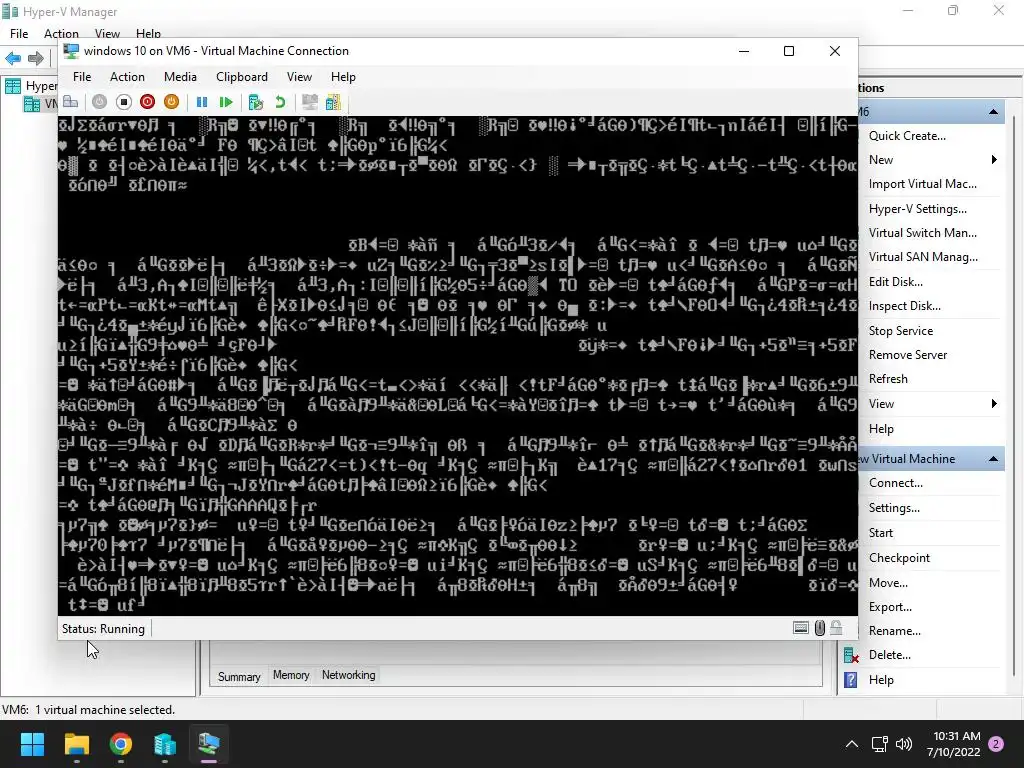Expand the New submenu arrow
Screen dimensions: 1024x768
[994, 160]
